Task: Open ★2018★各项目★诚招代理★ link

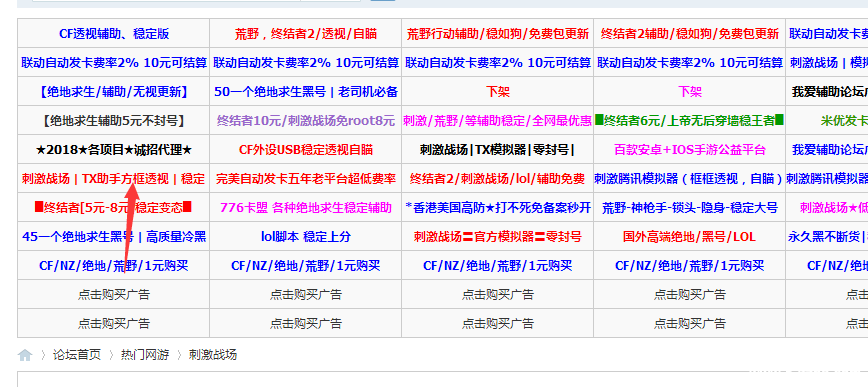Action: 114,149
